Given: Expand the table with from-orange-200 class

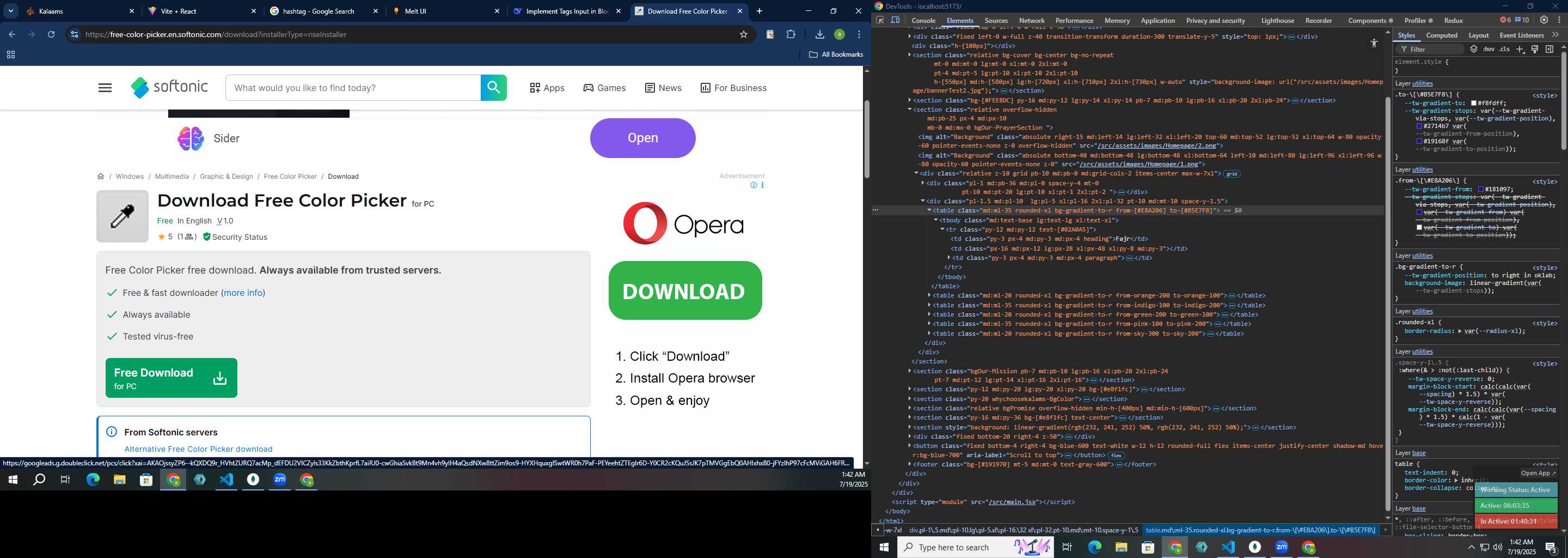Looking at the screenshot, I should point(929,295).
